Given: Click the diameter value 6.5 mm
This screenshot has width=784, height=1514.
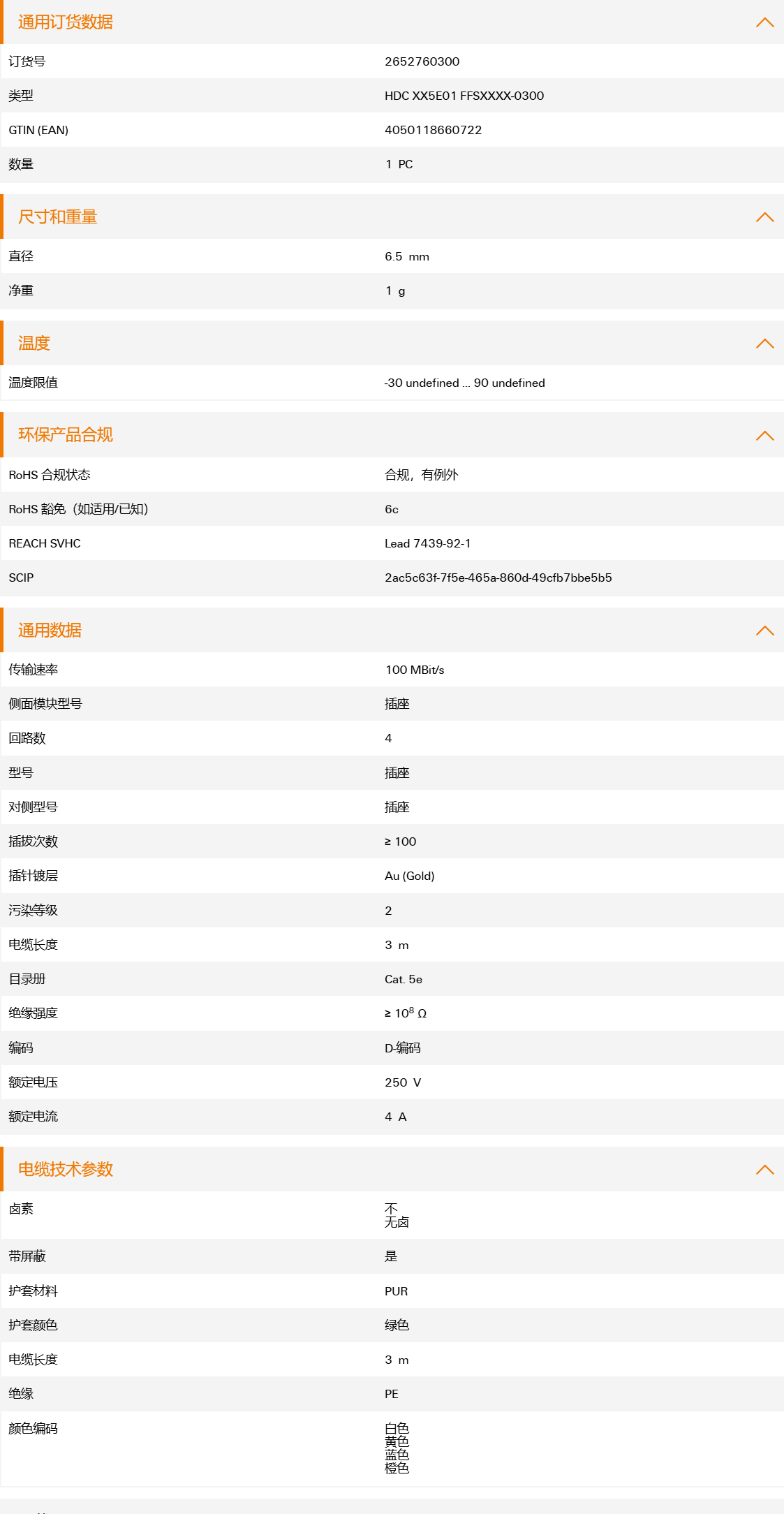Looking at the screenshot, I should point(407,256).
